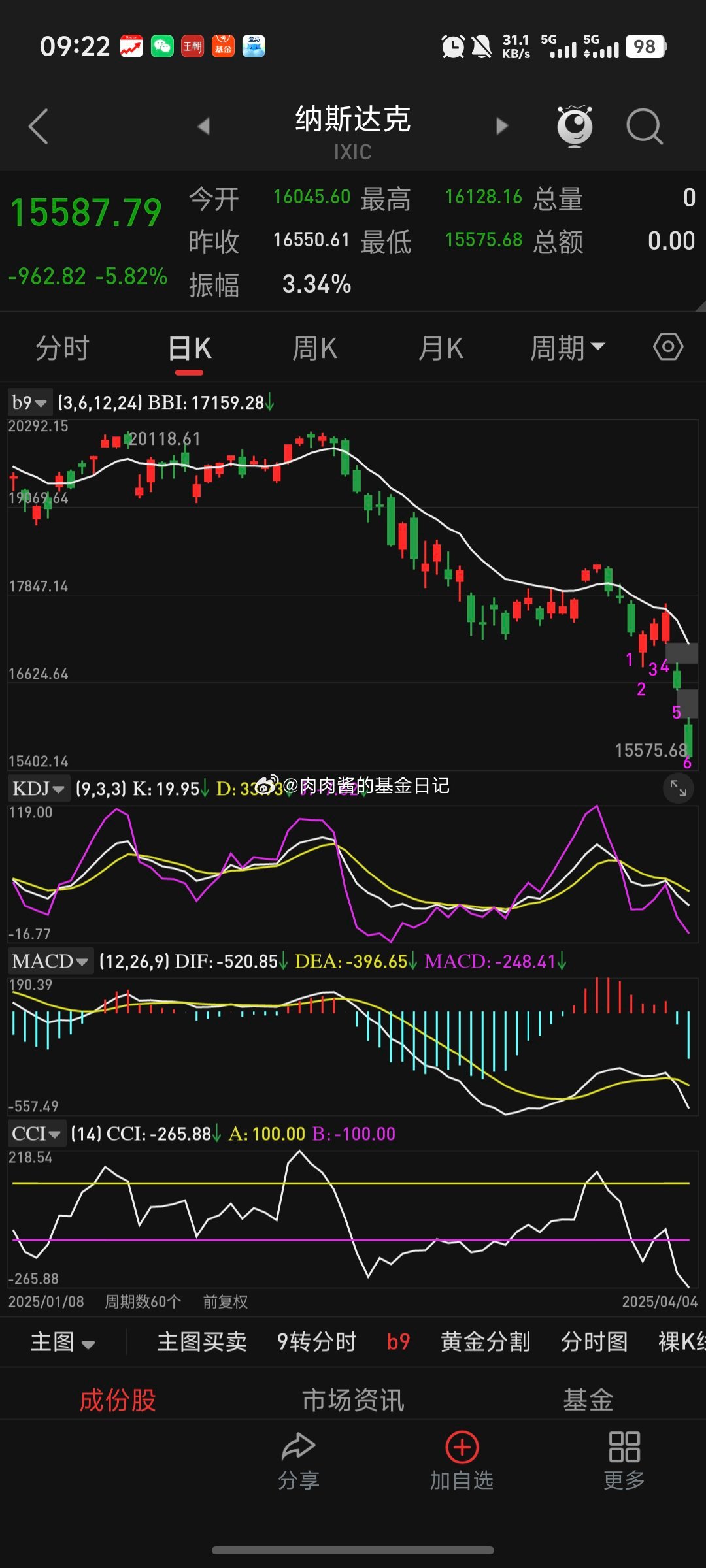
Task: Open the KDJ indicator dropdown
Action: pos(39,789)
